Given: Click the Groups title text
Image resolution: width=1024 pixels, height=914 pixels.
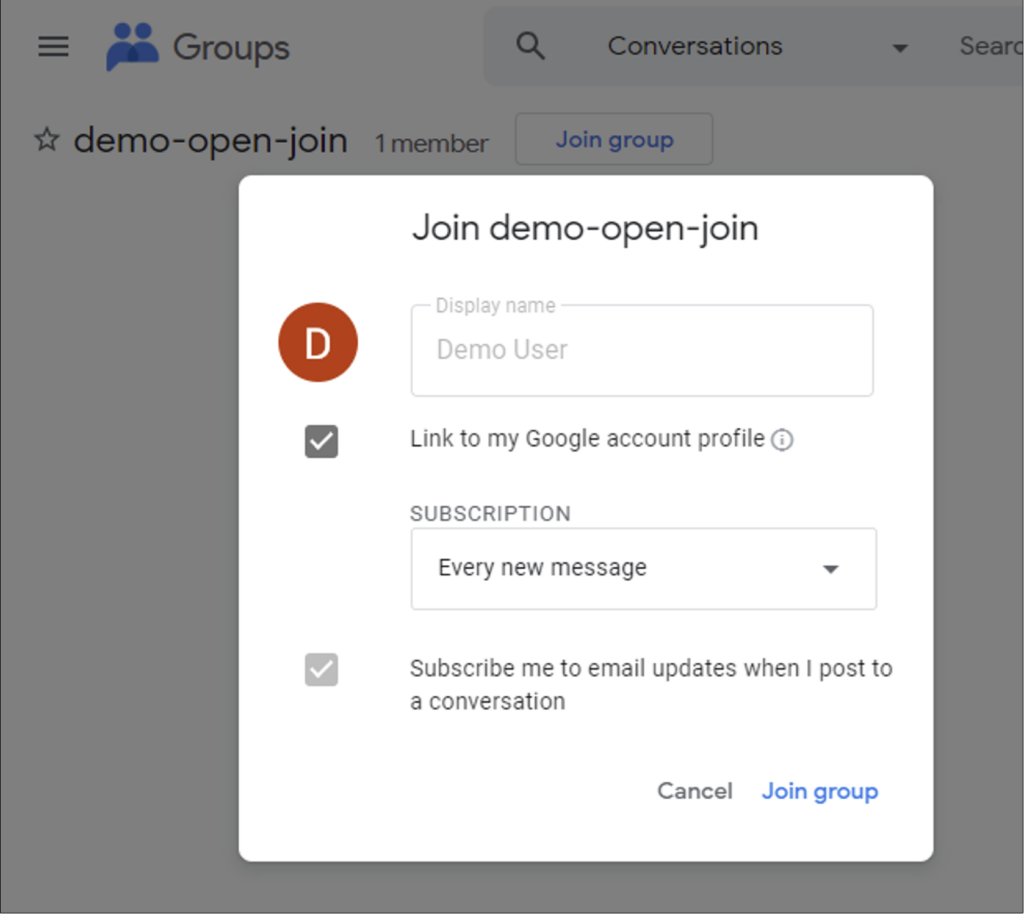Looking at the screenshot, I should coord(231,48).
